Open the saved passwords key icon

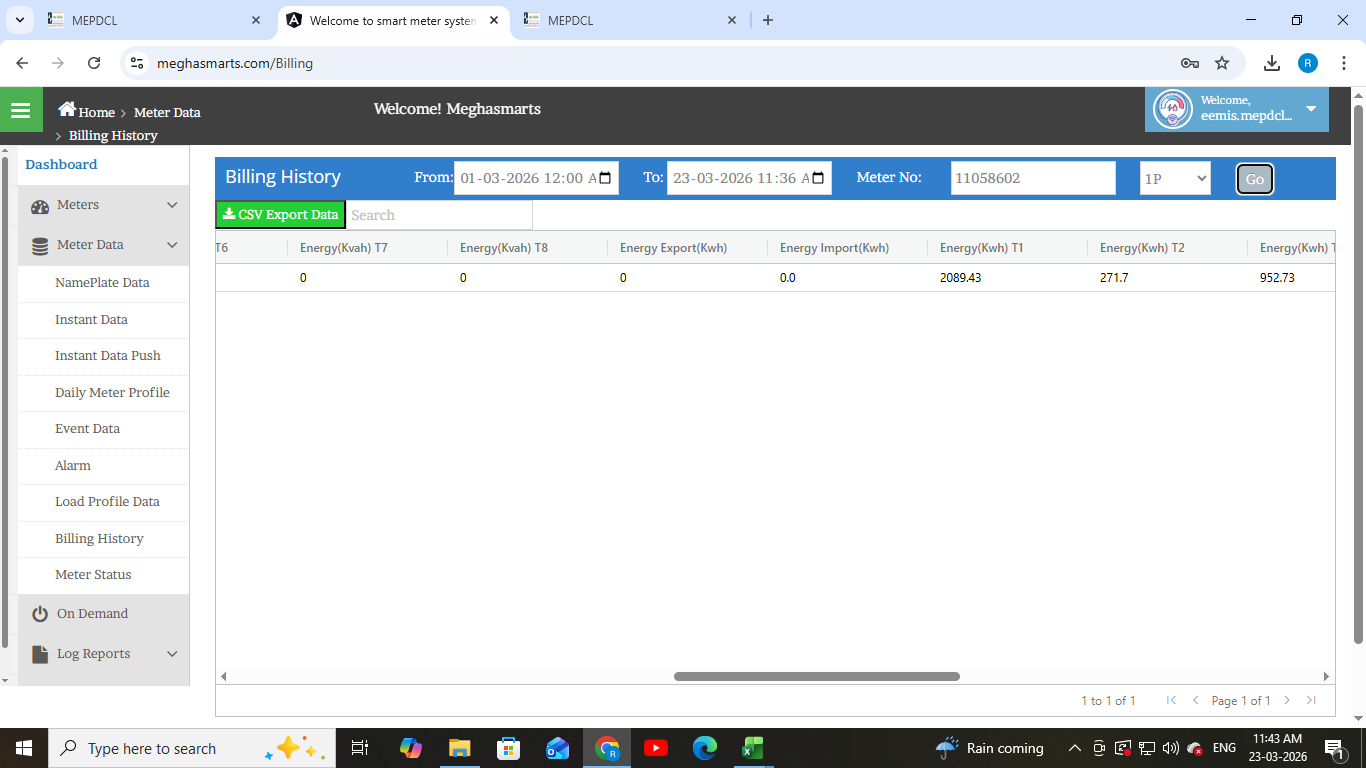[x=1190, y=63]
